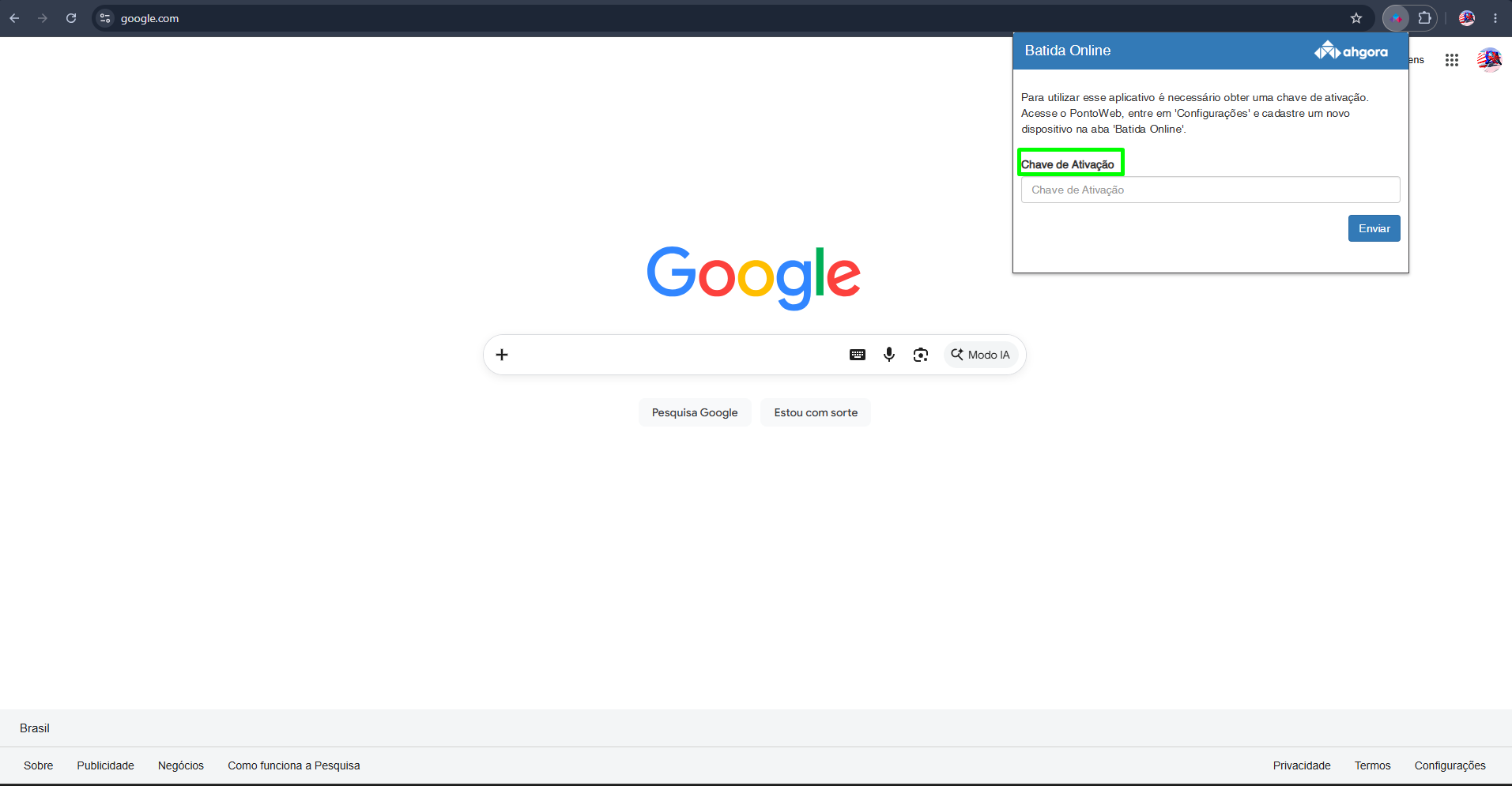This screenshot has width=1512, height=786.
Task: Click the Brasil country text in footer
Action: pos(35,728)
